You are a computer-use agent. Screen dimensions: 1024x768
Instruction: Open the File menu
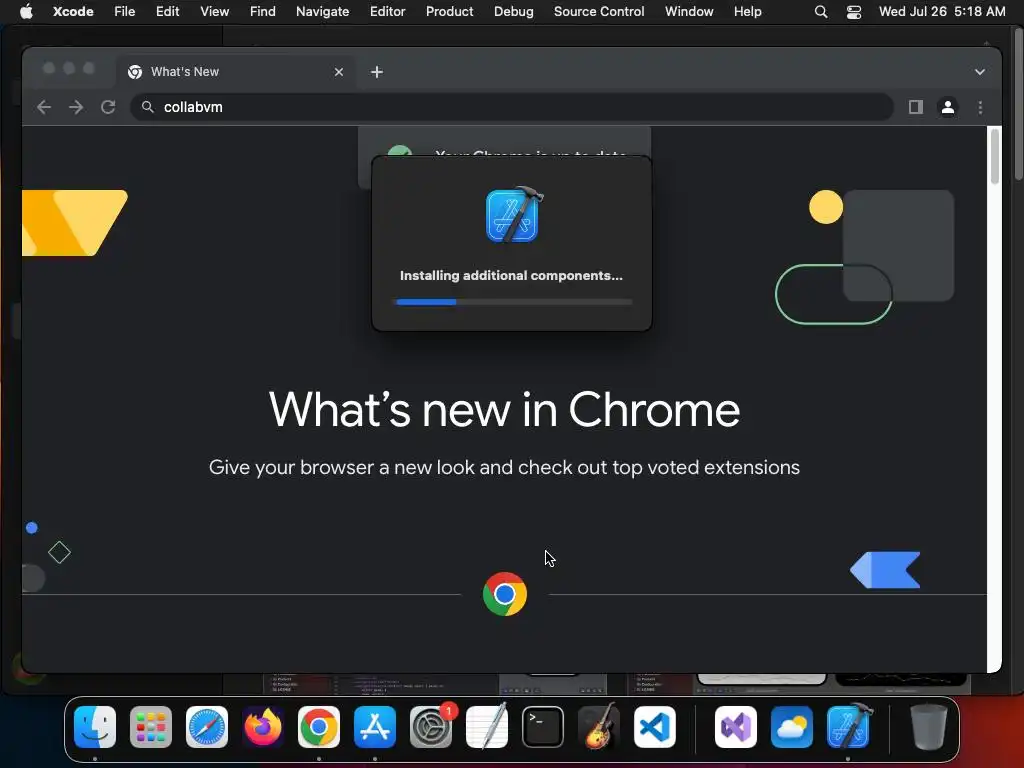(124, 12)
